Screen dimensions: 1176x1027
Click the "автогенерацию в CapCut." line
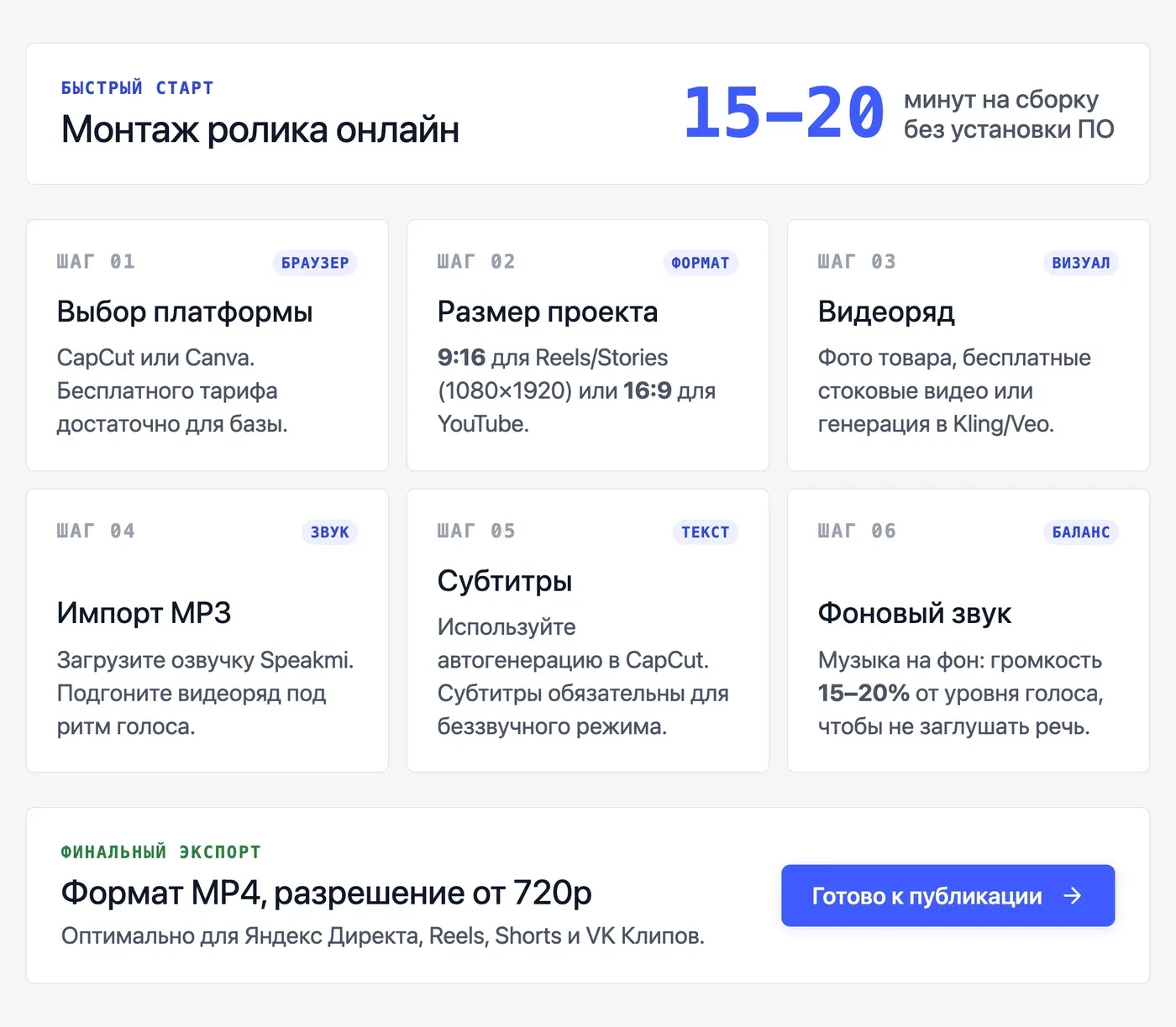(573, 660)
